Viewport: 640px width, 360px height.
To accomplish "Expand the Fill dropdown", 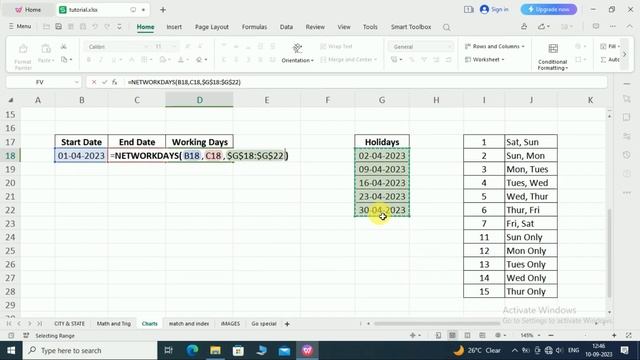I will click(610, 47).
